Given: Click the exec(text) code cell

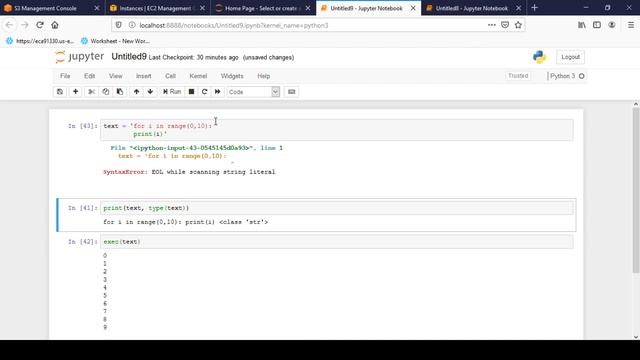Looking at the screenshot, I should [x=337, y=242].
